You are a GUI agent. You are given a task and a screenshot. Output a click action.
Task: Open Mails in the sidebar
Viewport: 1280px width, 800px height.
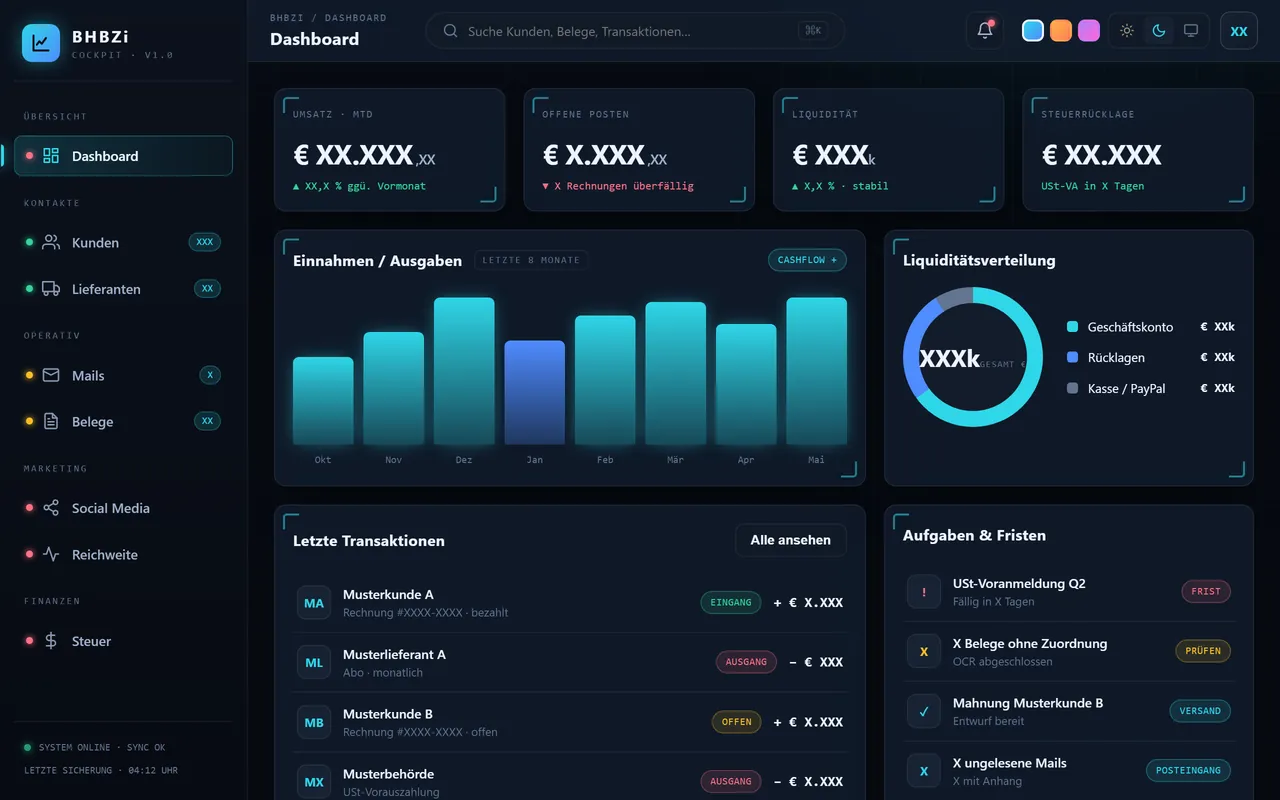[x=123, y=375]
